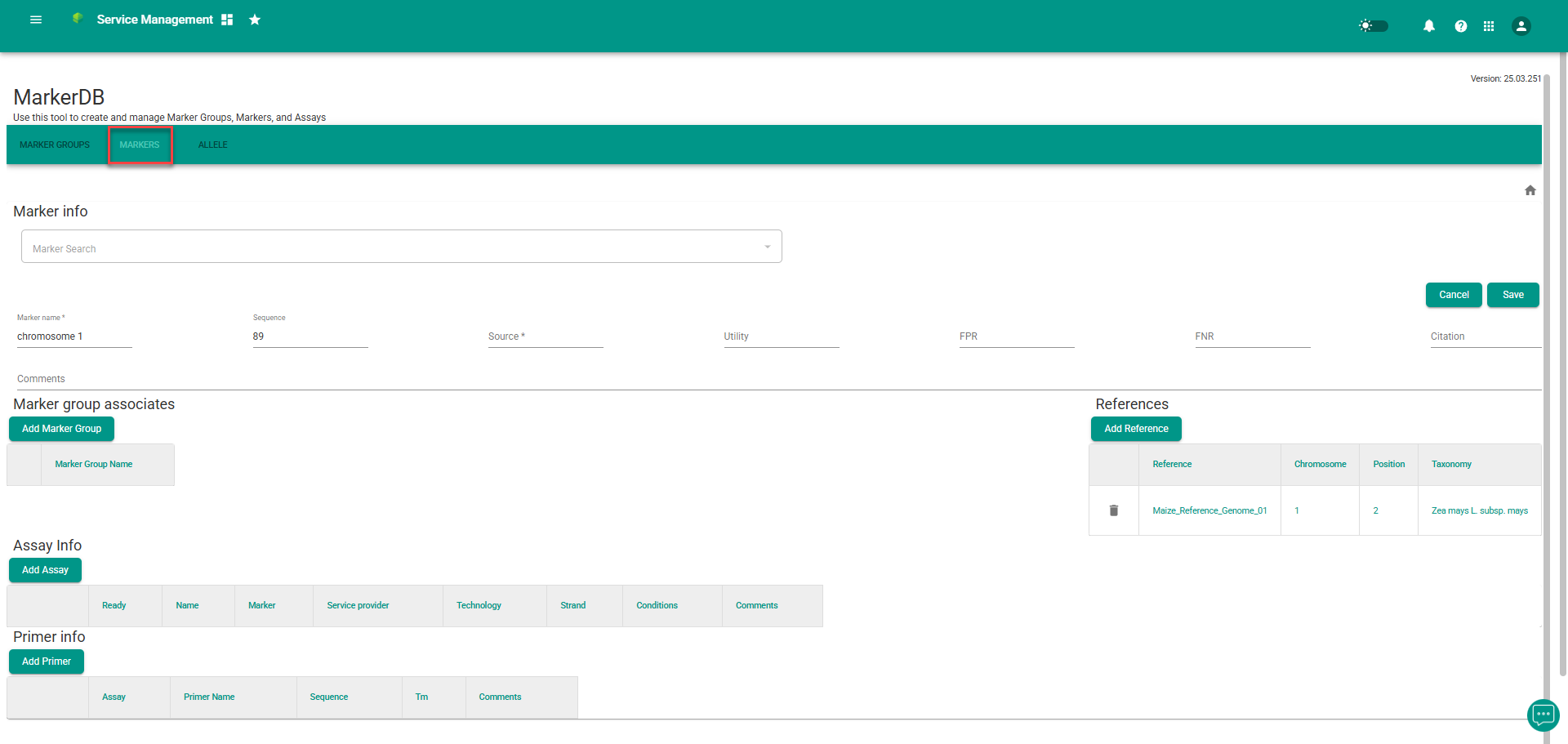This screenshot has width=1568, height=744.
Task: Click the dashboard grid icon beside Service Management
Action: (227, 20)
